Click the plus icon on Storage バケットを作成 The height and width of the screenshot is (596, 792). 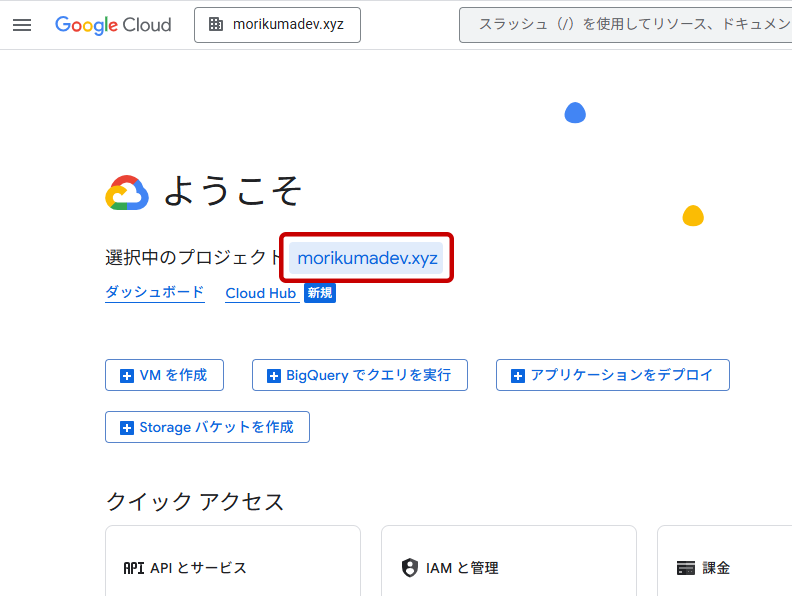tap(127, 428)
